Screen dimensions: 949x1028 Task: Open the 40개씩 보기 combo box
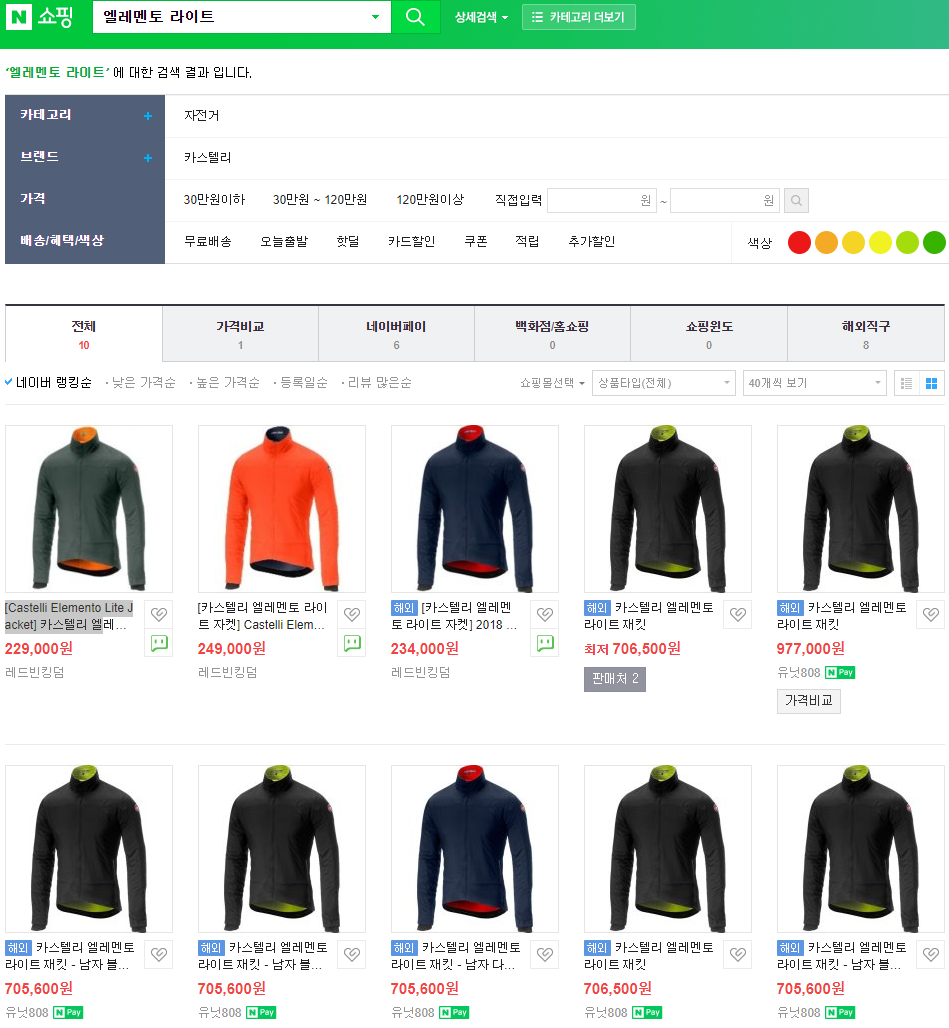click(x=815, y=383)
